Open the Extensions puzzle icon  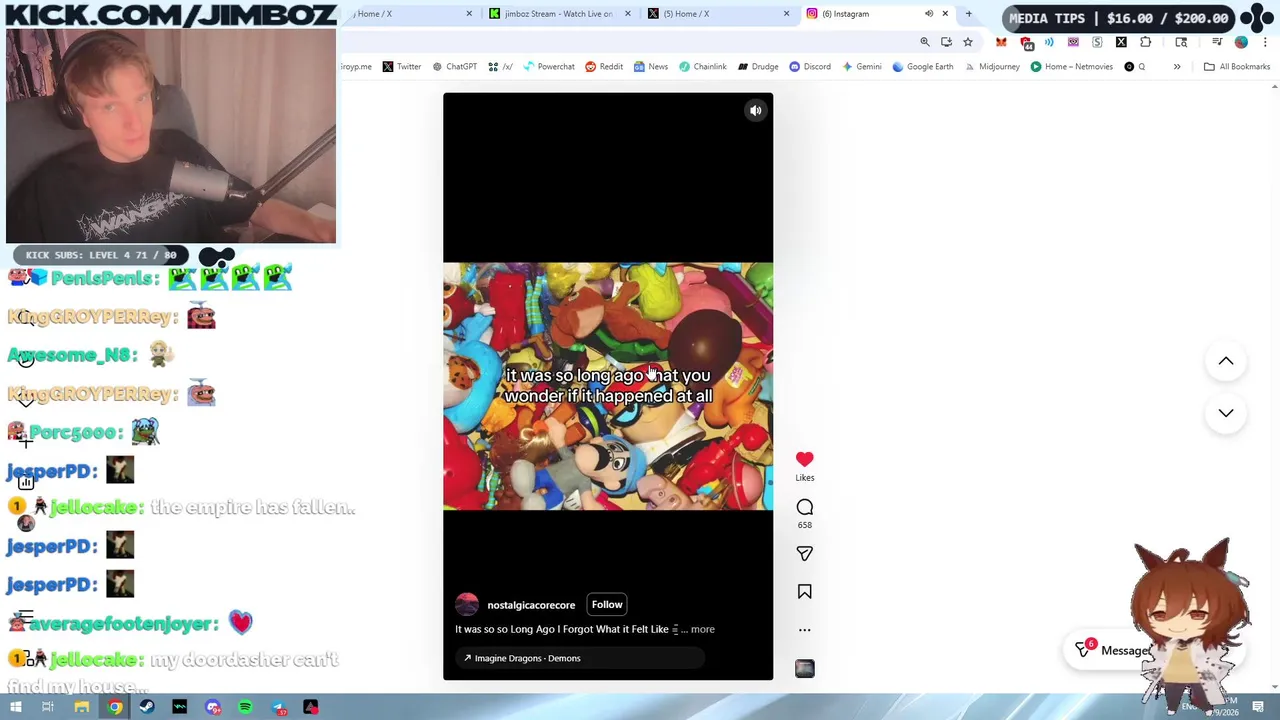tap(1146, 42)
